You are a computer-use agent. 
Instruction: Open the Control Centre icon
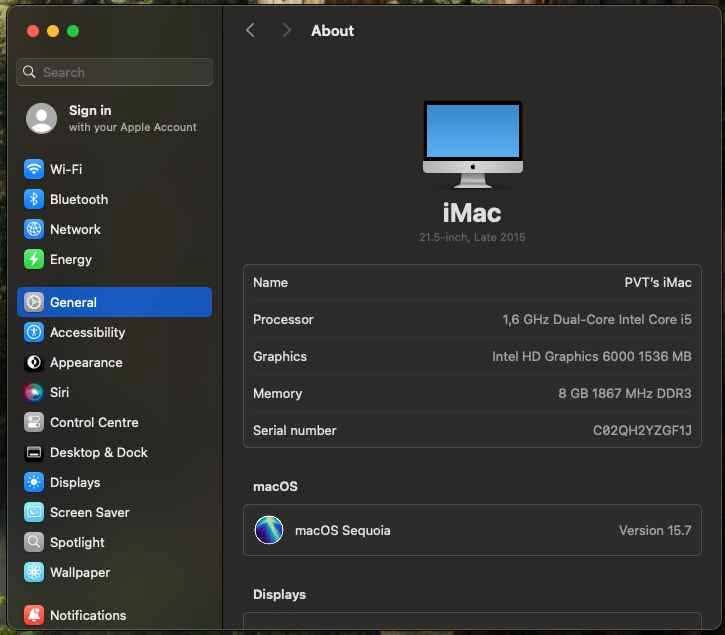tap(34, 422)
